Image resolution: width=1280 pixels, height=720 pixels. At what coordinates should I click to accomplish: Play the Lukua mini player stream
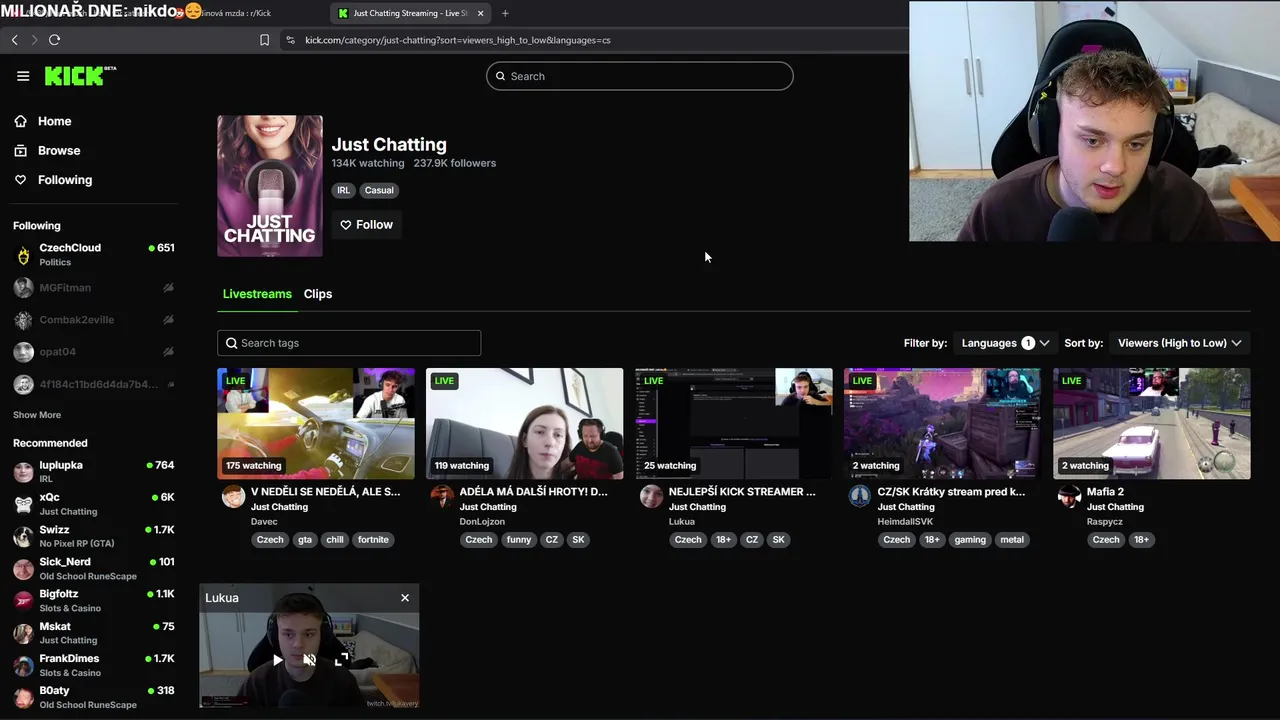[277, 660]
